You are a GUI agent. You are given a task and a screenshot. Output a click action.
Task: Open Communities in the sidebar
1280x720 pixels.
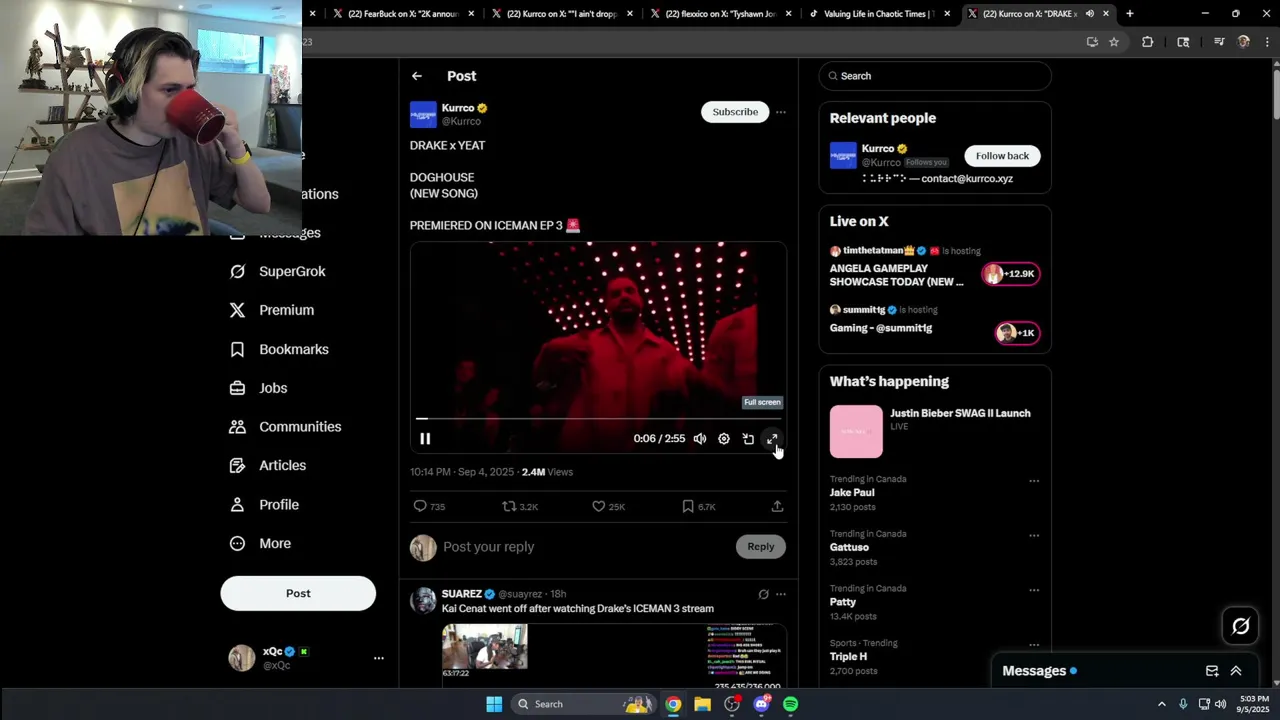pos(285,427)
